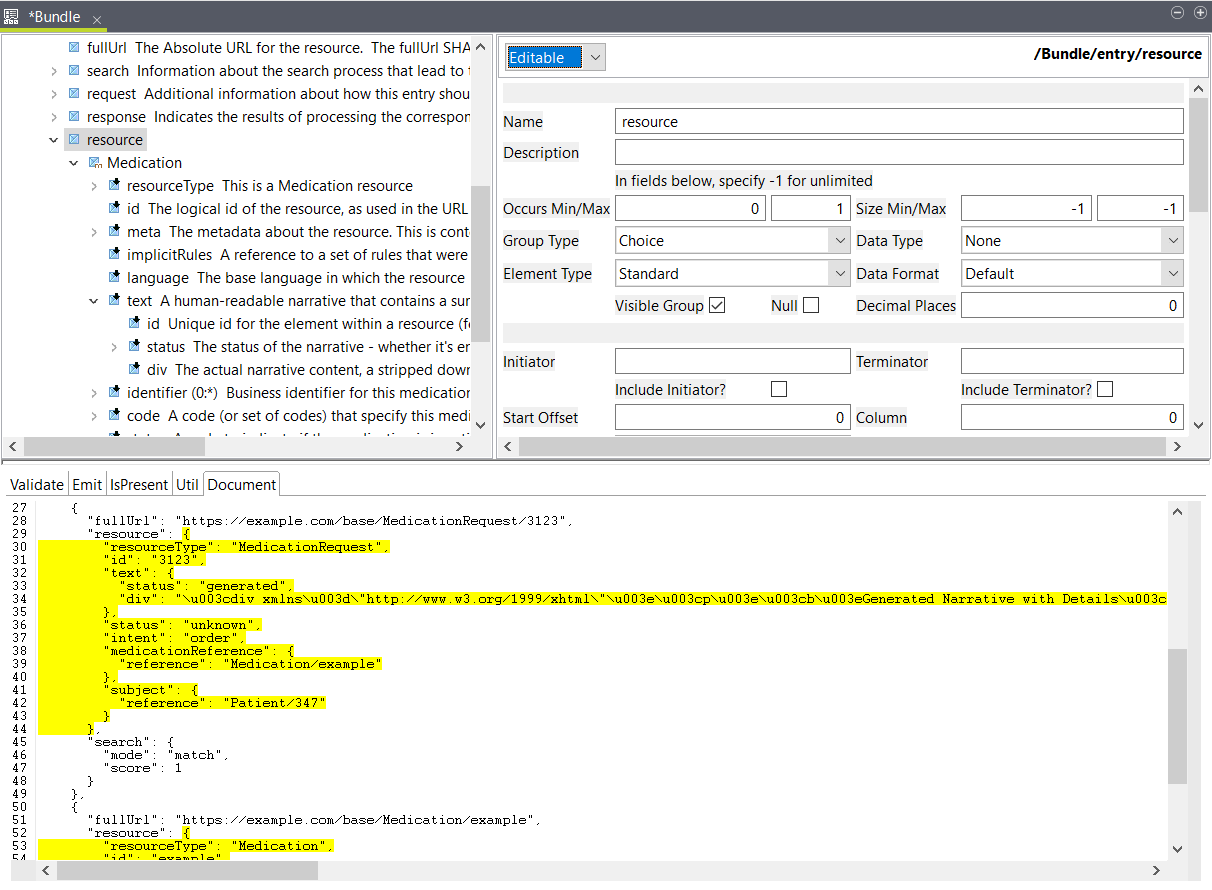Select the identifier tree item

click(x=156, y=393)
